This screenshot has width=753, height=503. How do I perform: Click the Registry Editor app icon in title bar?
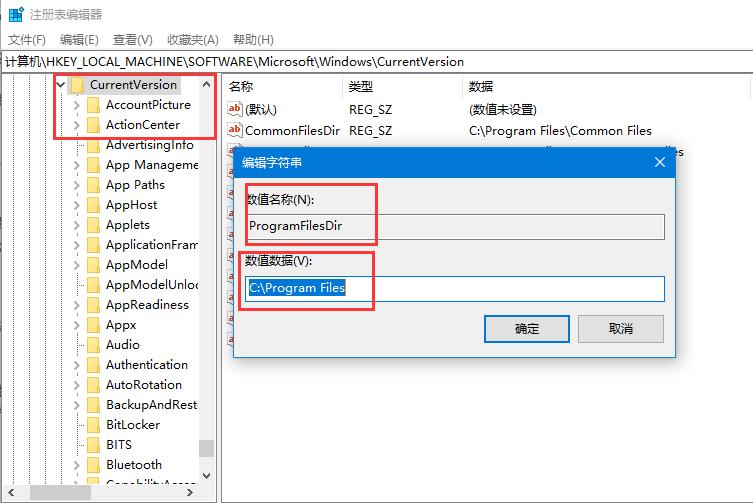click(x=16, y=15)
